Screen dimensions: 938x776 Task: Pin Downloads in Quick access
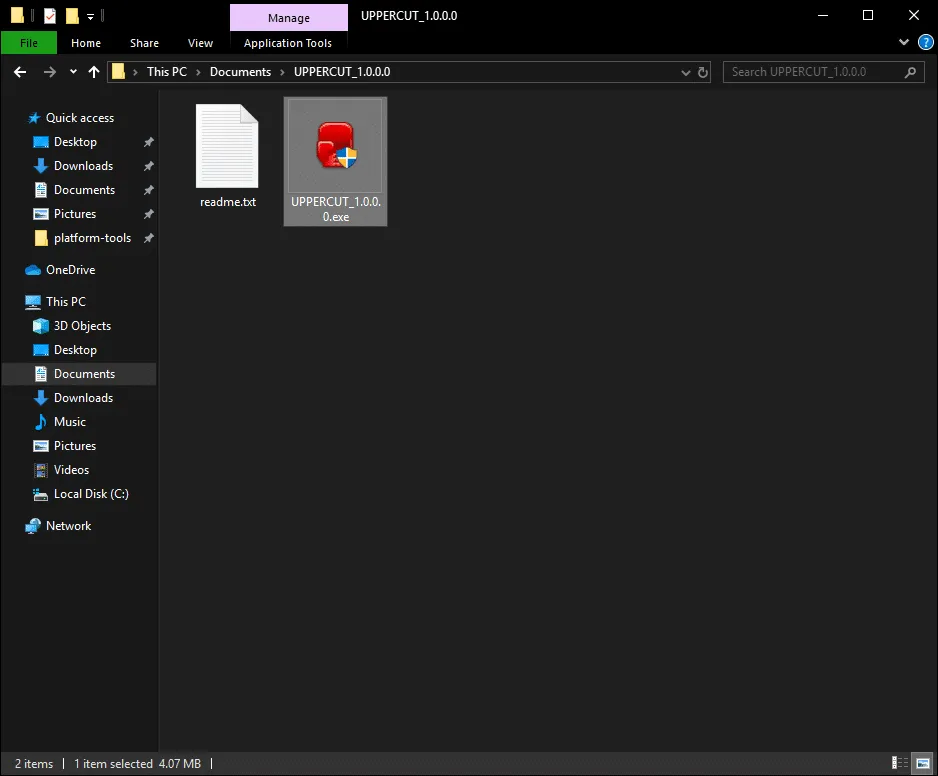(x=148, y=165)
